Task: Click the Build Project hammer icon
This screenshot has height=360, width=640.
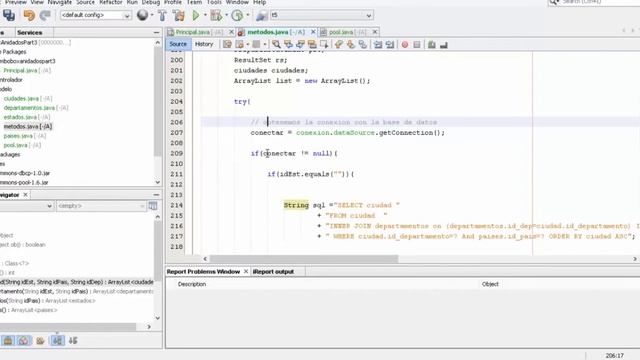Action: click(x=162, y=16)
